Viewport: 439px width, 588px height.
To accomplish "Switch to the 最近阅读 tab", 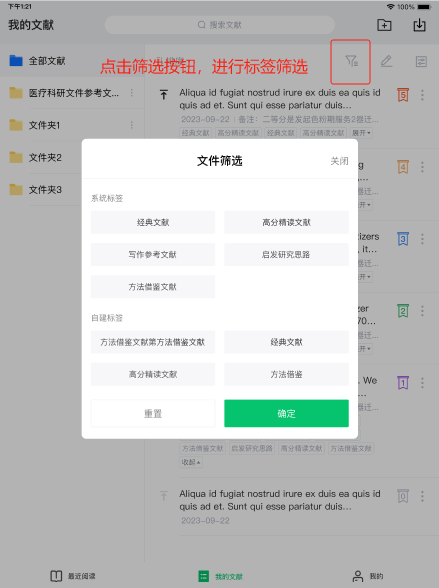I will tap(73, 576).
